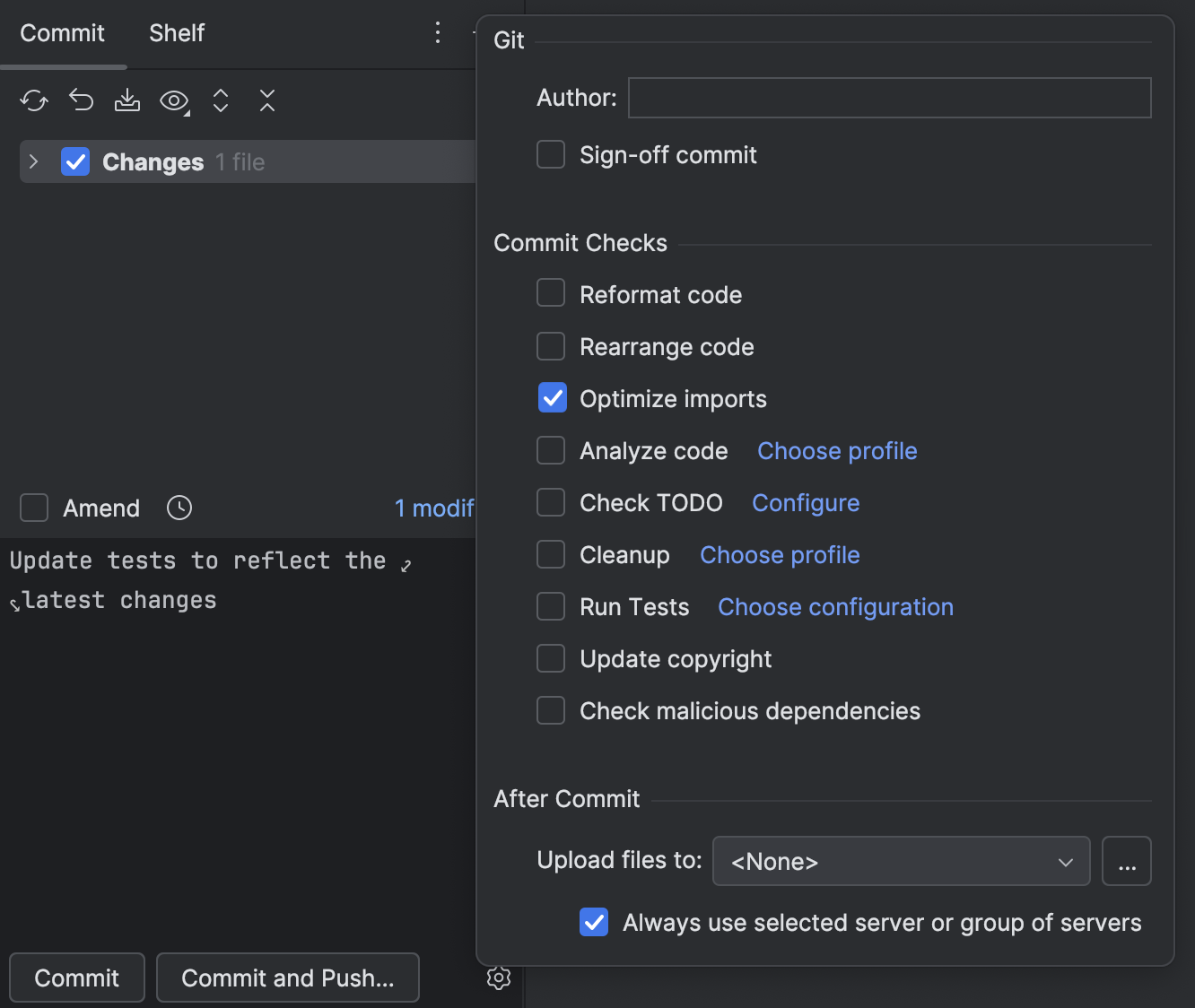Open the Upload files to dropdown
Viewport: 1195px width, 1008px height.
901,861
